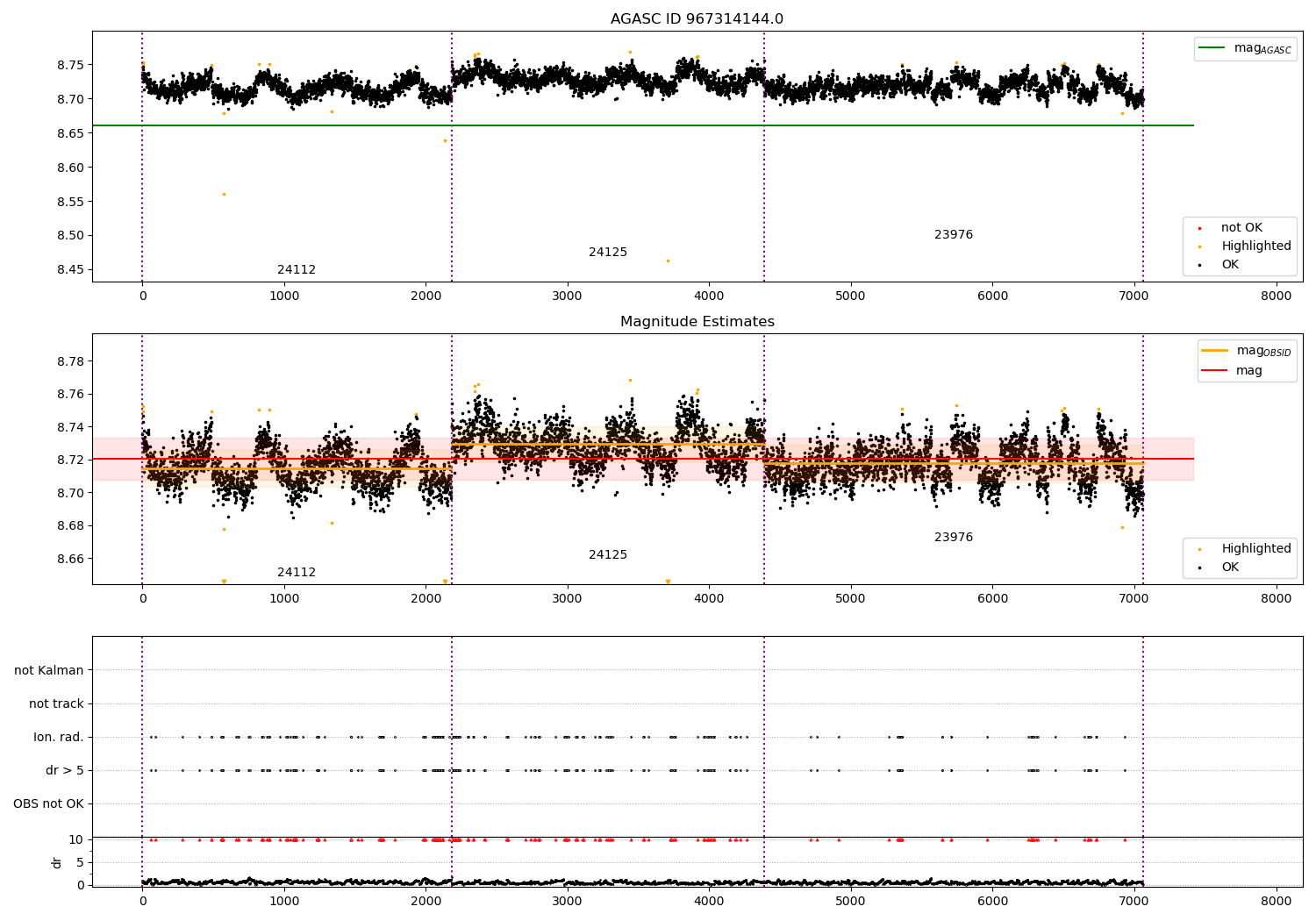Viewport: 1316px width, 921px height.
Task: Click the 'not track' row label
Action: pos(56,704)
